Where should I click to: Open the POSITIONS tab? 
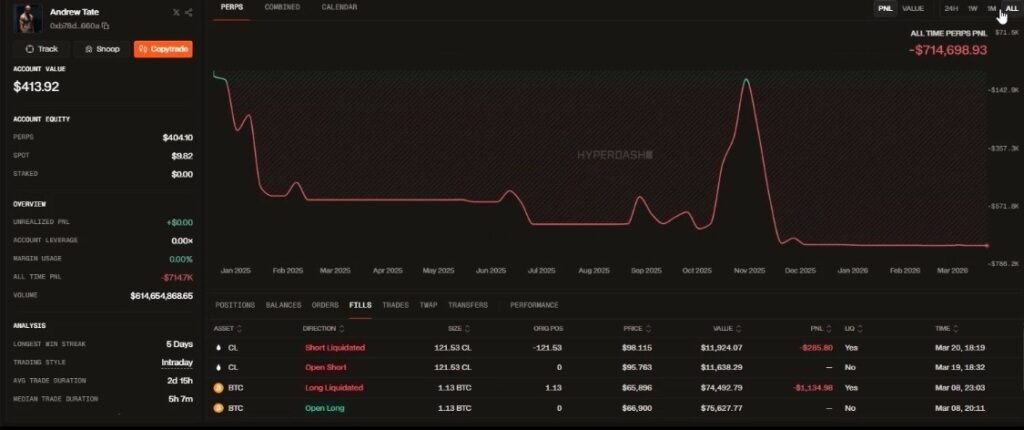point(235,305)
